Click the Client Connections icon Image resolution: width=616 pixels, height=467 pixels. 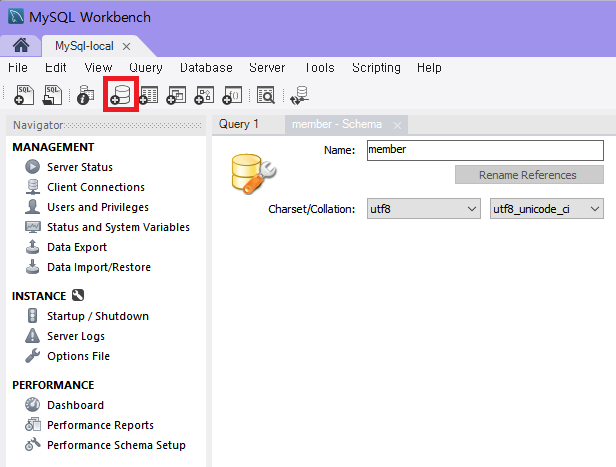pyautogui.click(x=33, y=187)
